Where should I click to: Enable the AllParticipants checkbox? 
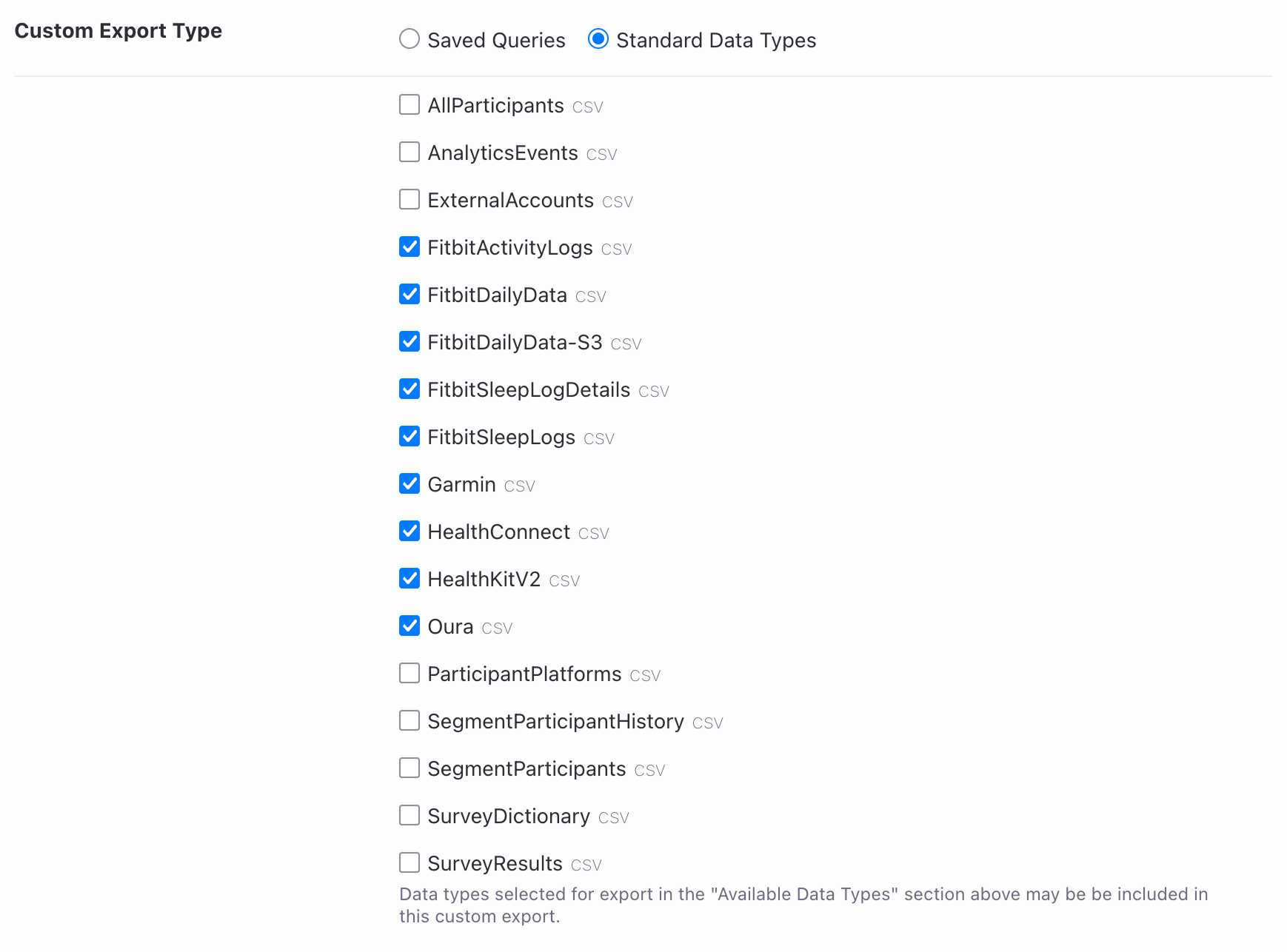409,105
